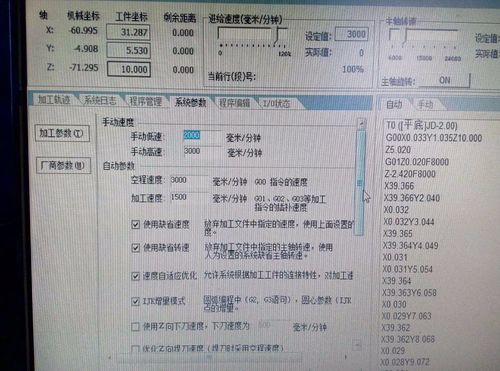Screen dimensions: 500x371
Task: Click the 加工参数 button
Action: tap(62, 134)
